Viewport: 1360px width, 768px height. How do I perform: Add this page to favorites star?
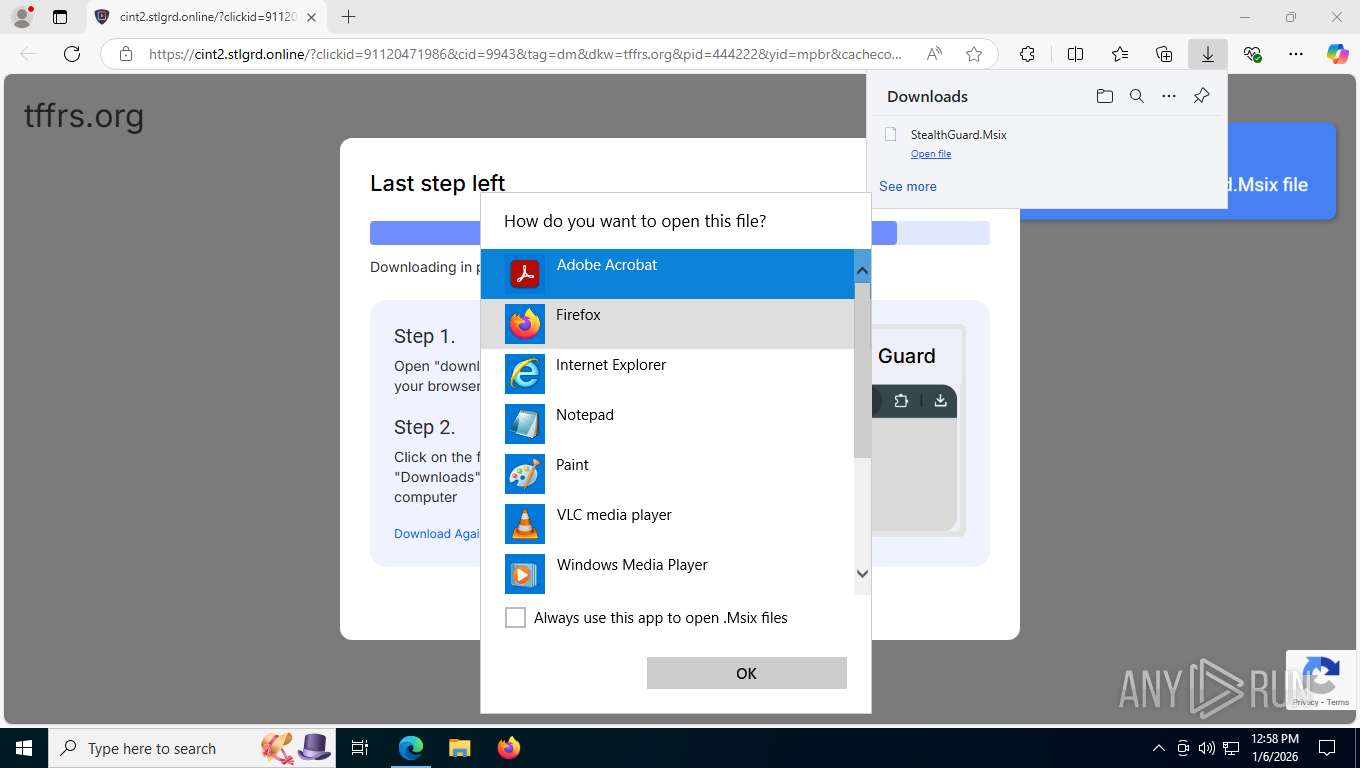click(974, 54)
